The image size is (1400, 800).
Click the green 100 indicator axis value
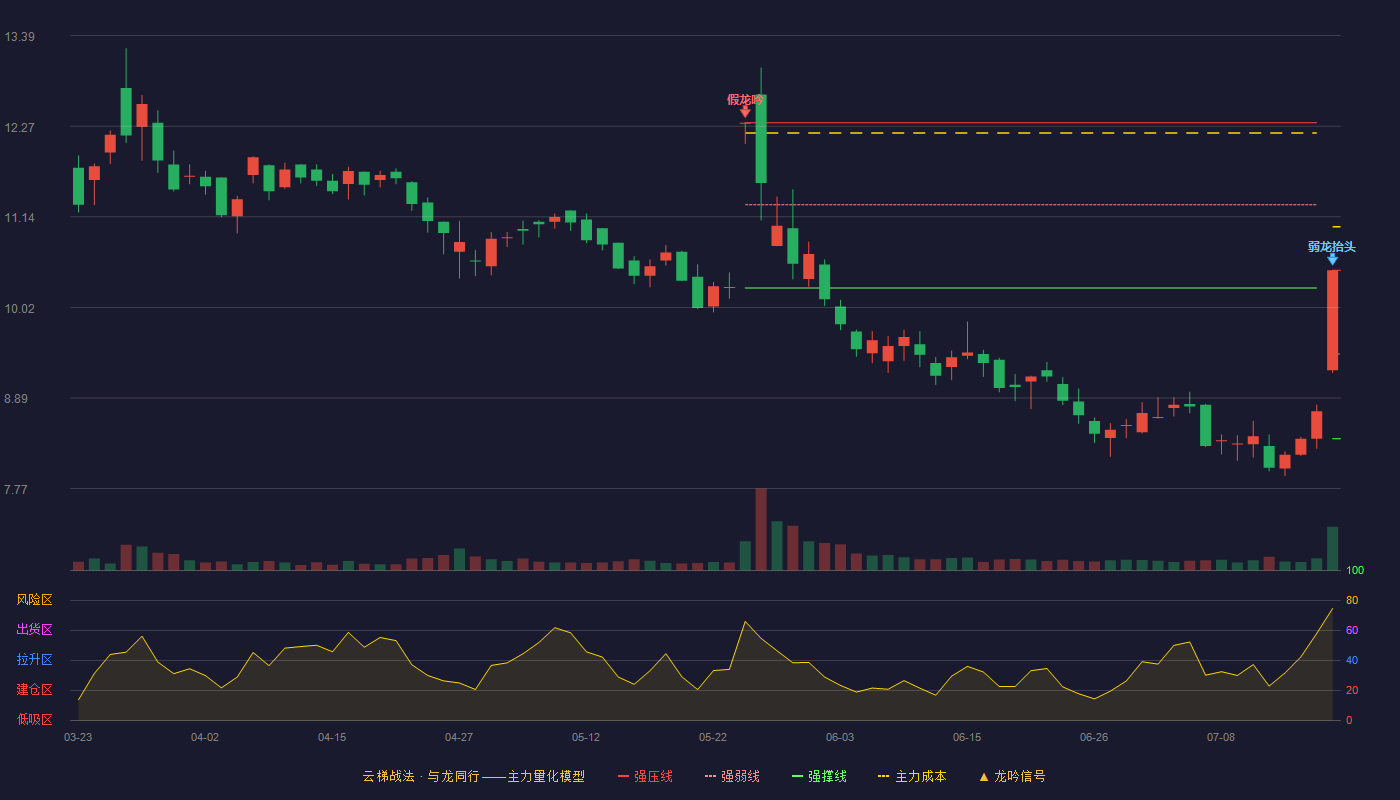(1355, 570)
